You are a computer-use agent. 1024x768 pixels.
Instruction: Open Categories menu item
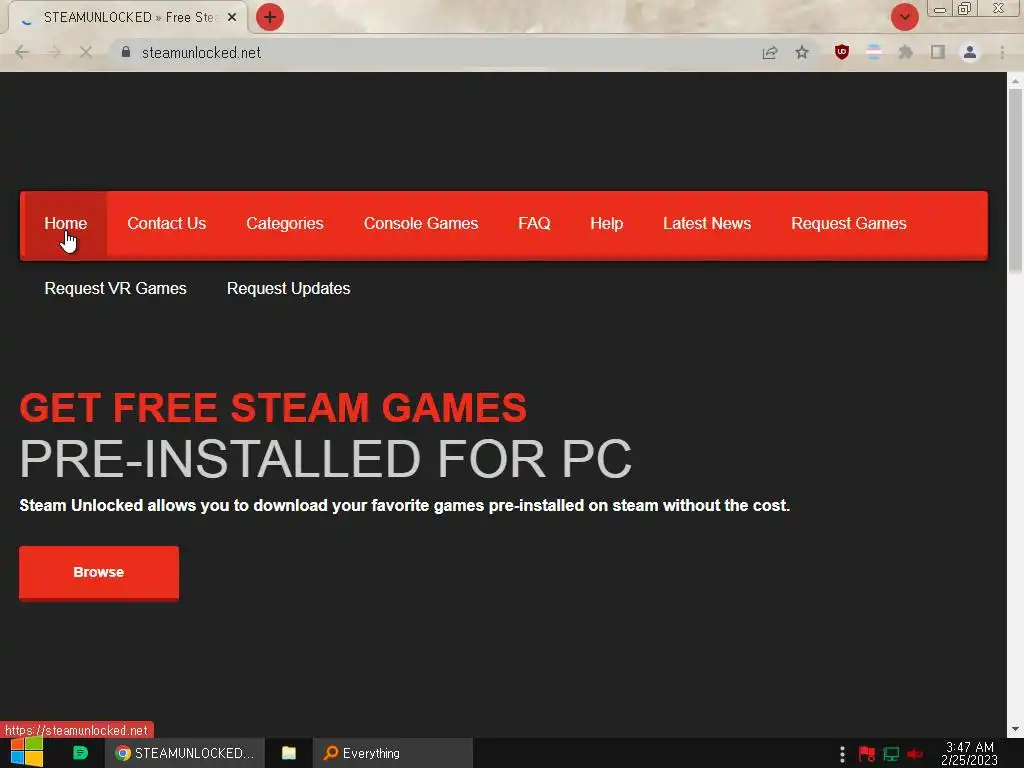coord(285,224)
